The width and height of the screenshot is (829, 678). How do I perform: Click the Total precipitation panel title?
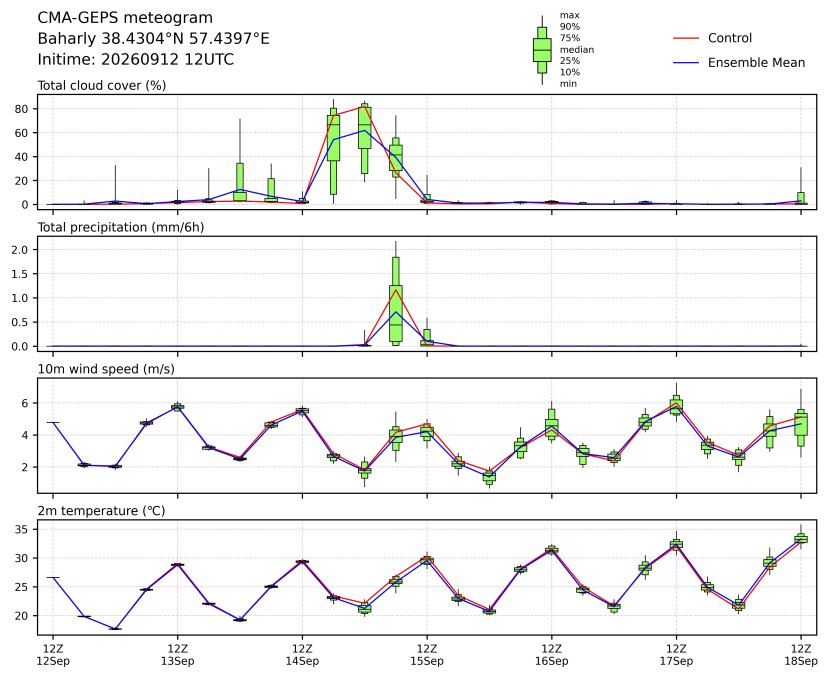121,227
